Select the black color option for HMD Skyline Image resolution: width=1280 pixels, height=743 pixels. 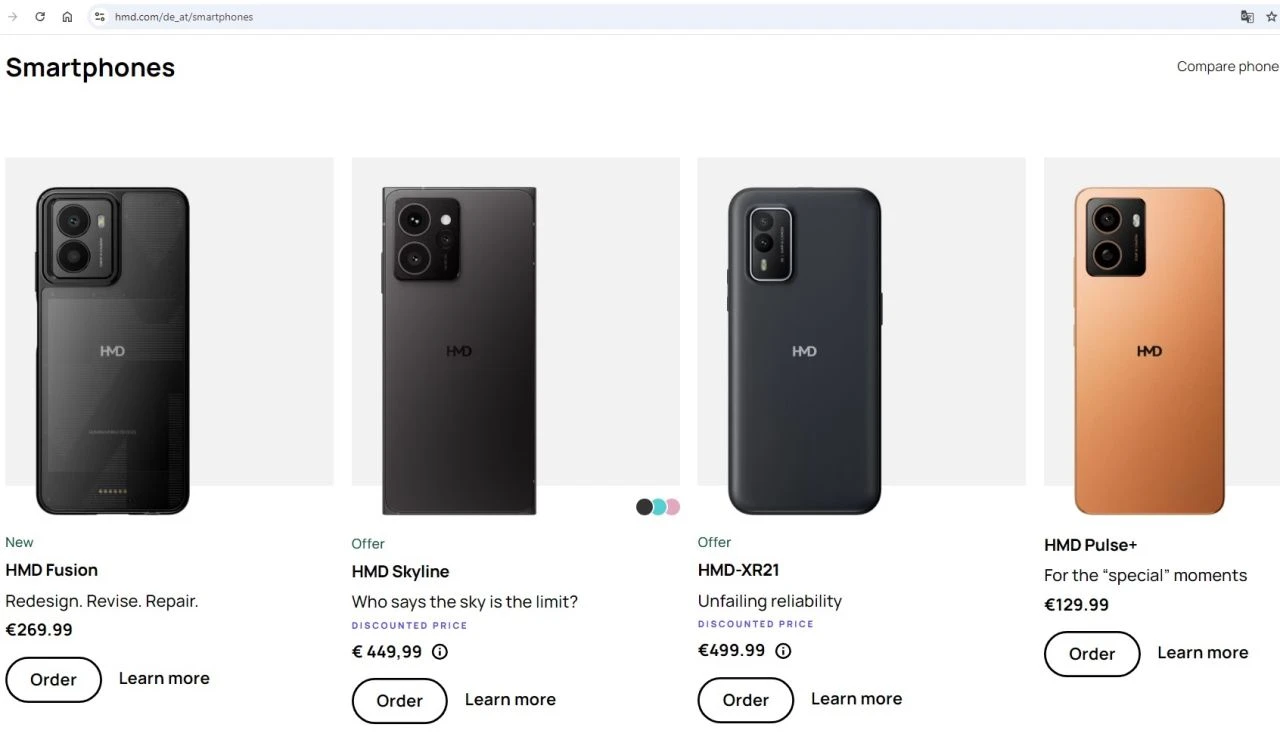pos(642,507)
